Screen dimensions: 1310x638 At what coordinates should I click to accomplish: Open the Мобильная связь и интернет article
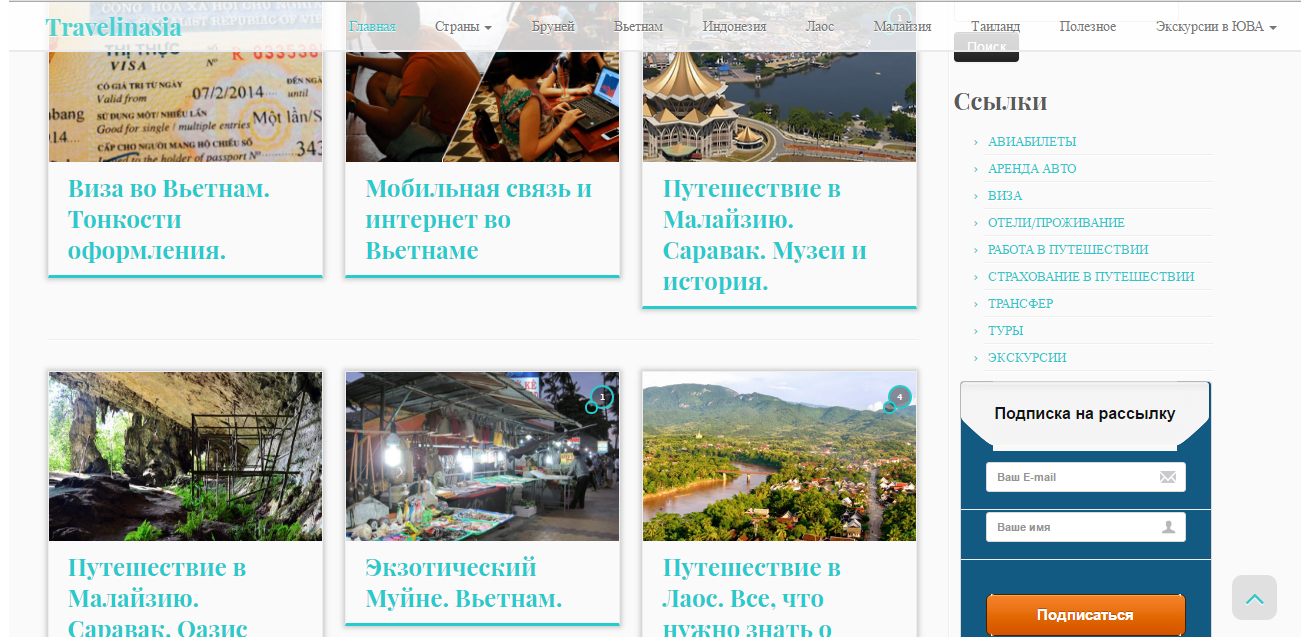point(478,219)
